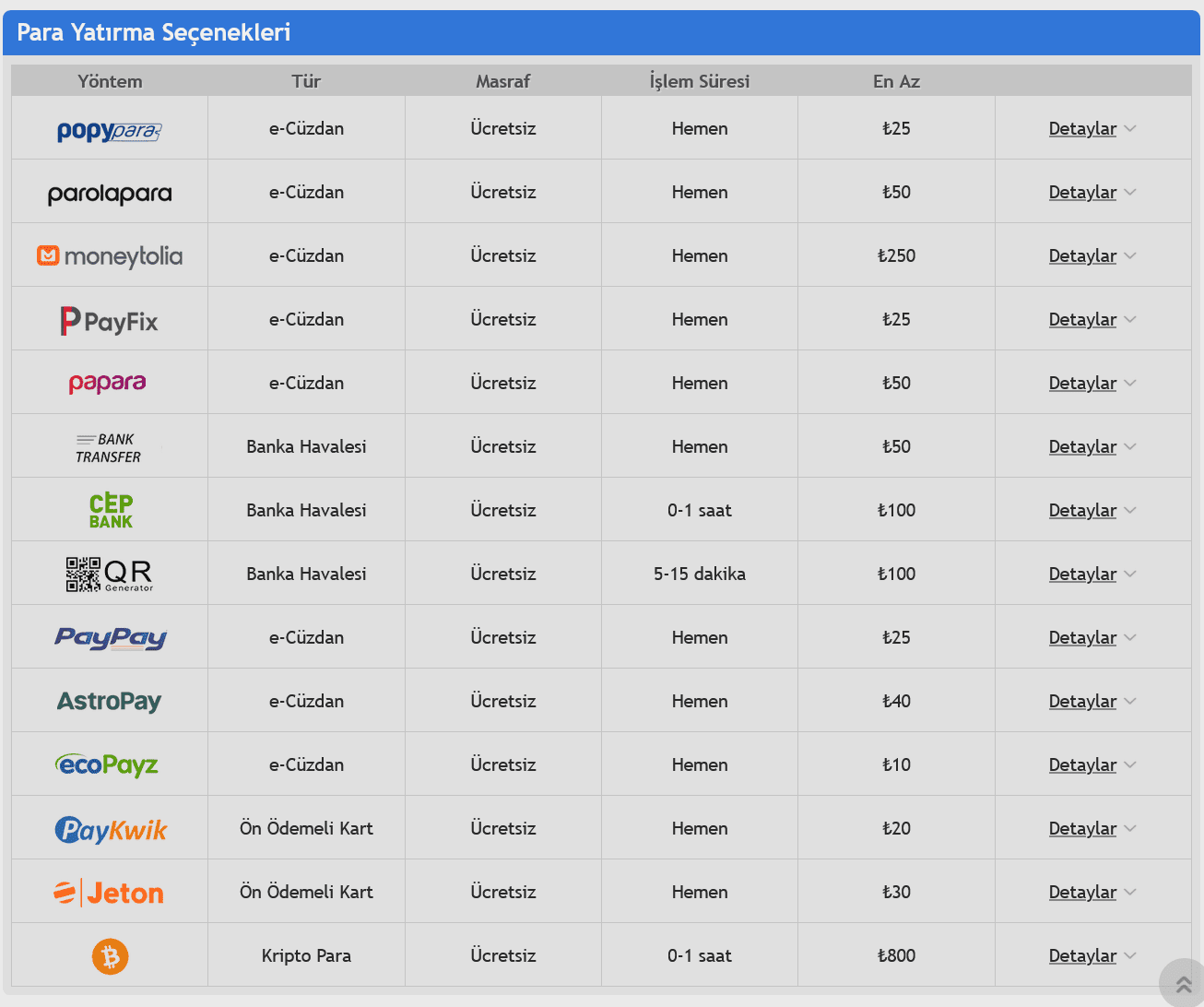This screenshot has width=1204, height=1007.
Task: Expand the chevron in the QR Generator row
Action: [1130, 575]
